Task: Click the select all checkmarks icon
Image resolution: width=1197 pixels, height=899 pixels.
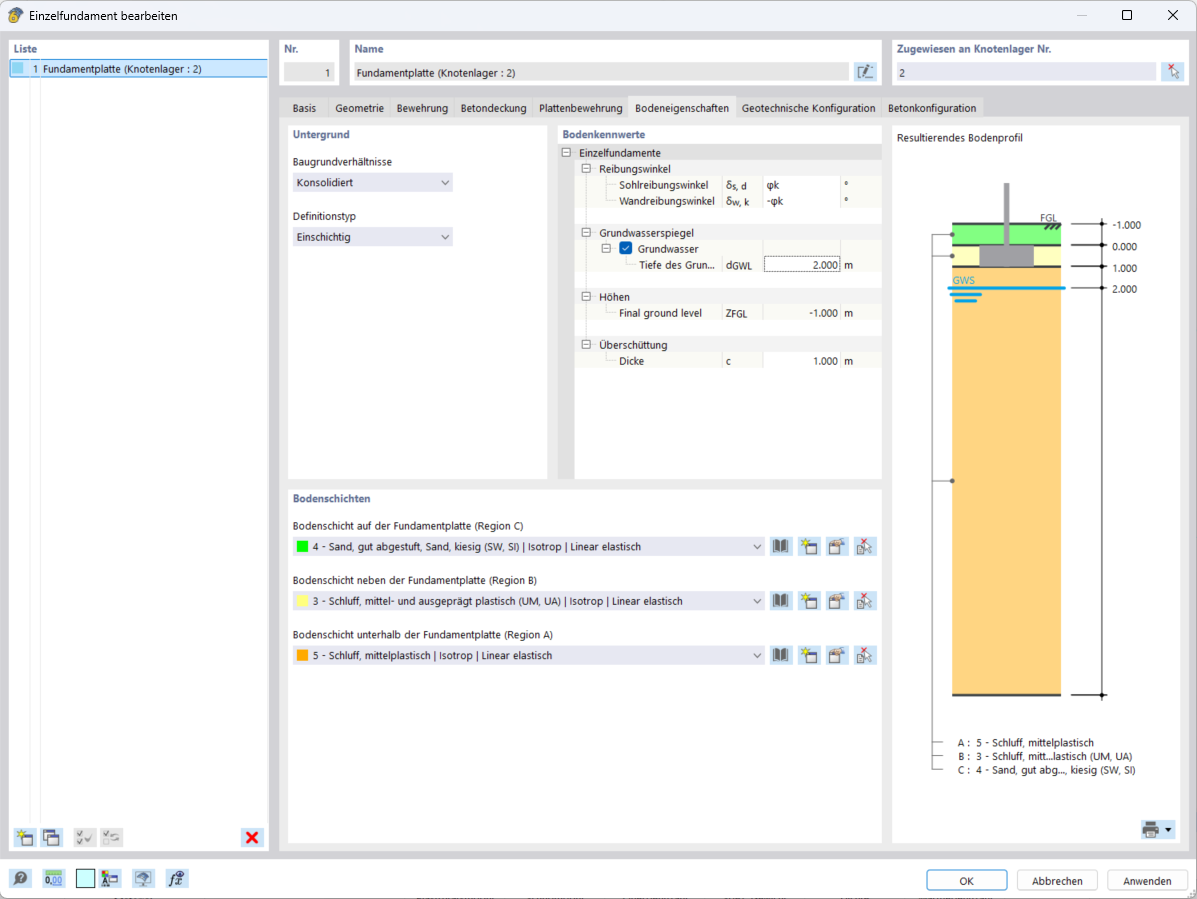Action: (x=84, y=837)
